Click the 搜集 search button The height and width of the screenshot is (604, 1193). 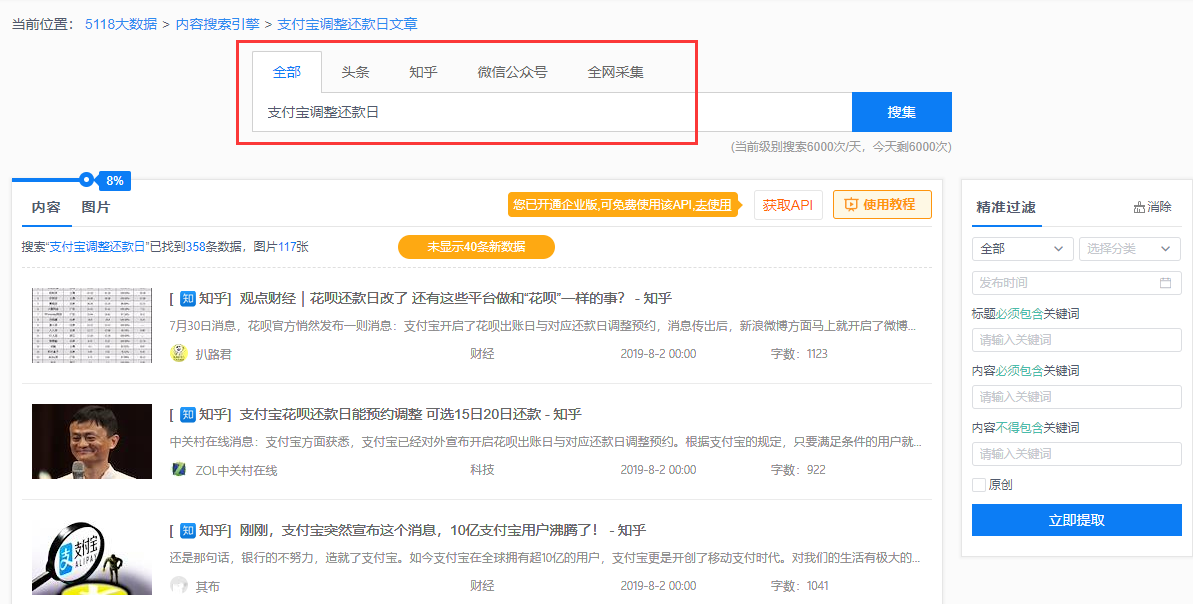click(x=902, y=112)
